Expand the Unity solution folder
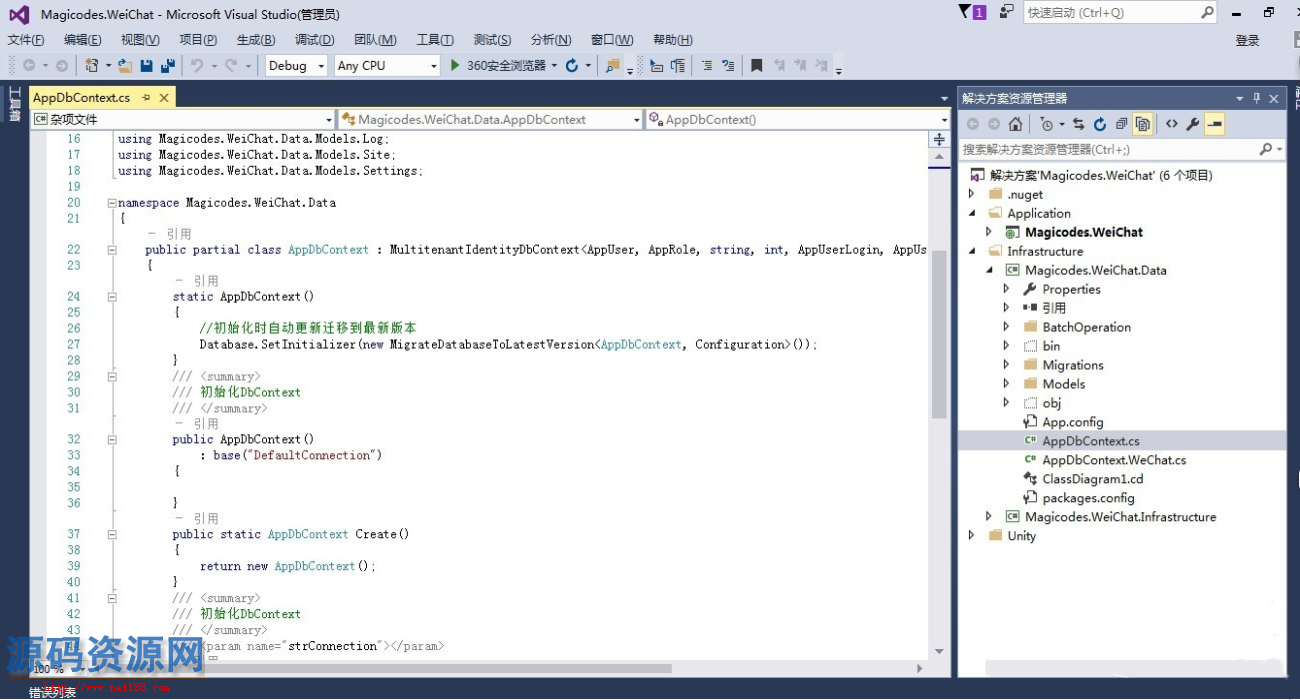Image resolution: width=1300 pixels, height=700 pixels. coord(971,536)
